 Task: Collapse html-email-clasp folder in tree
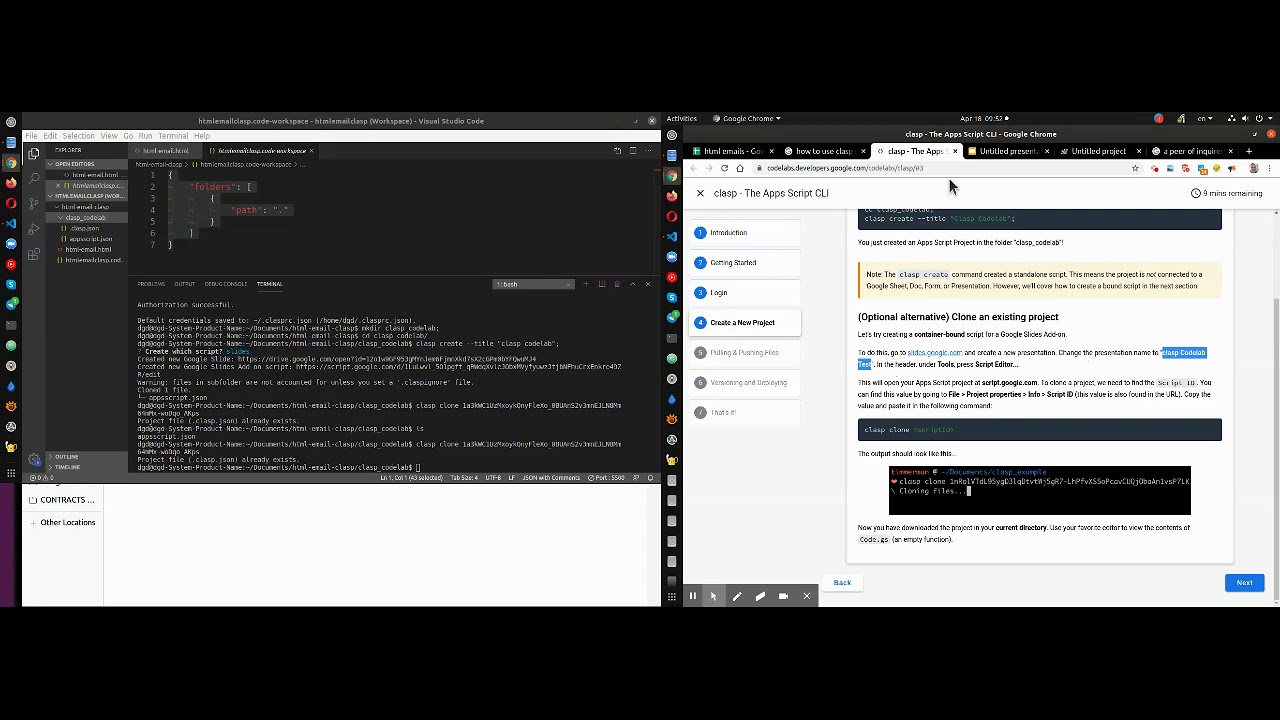click(84, 207)
